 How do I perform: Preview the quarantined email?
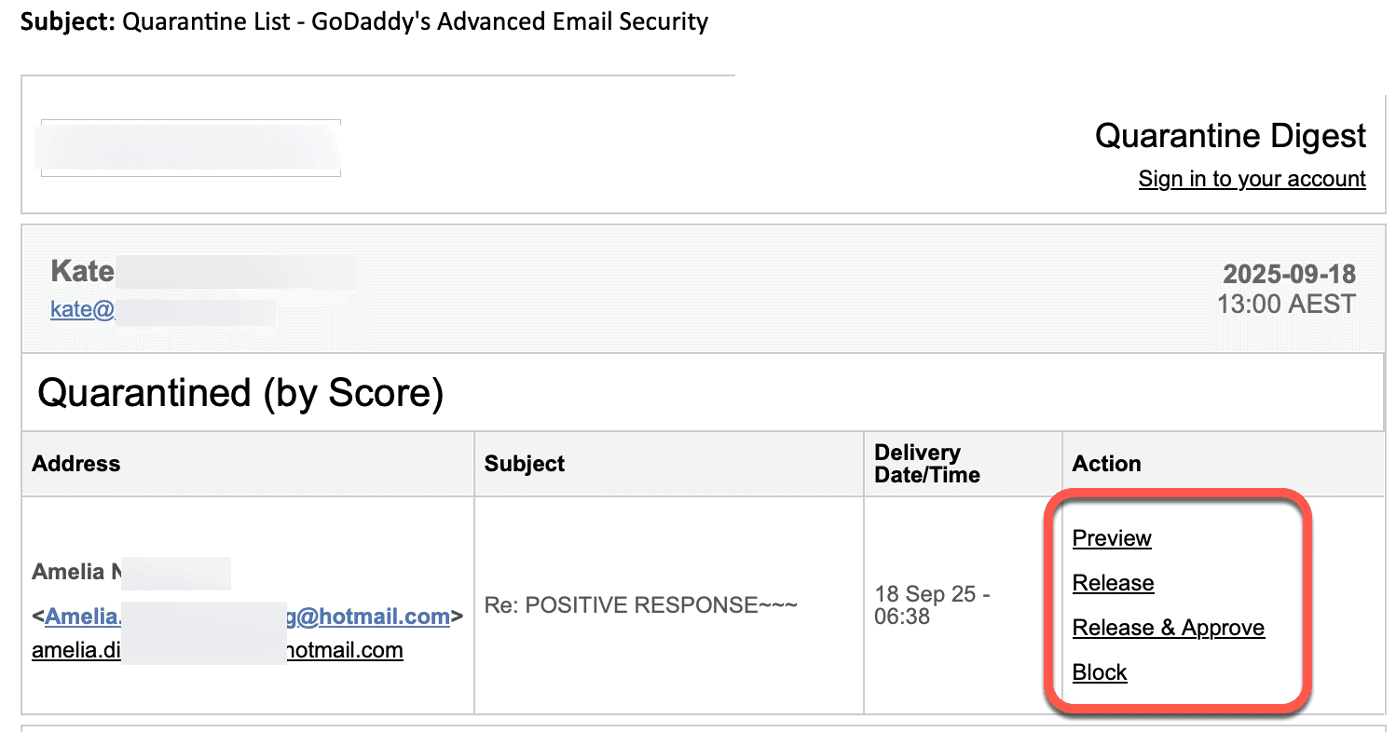[1111, 538]
